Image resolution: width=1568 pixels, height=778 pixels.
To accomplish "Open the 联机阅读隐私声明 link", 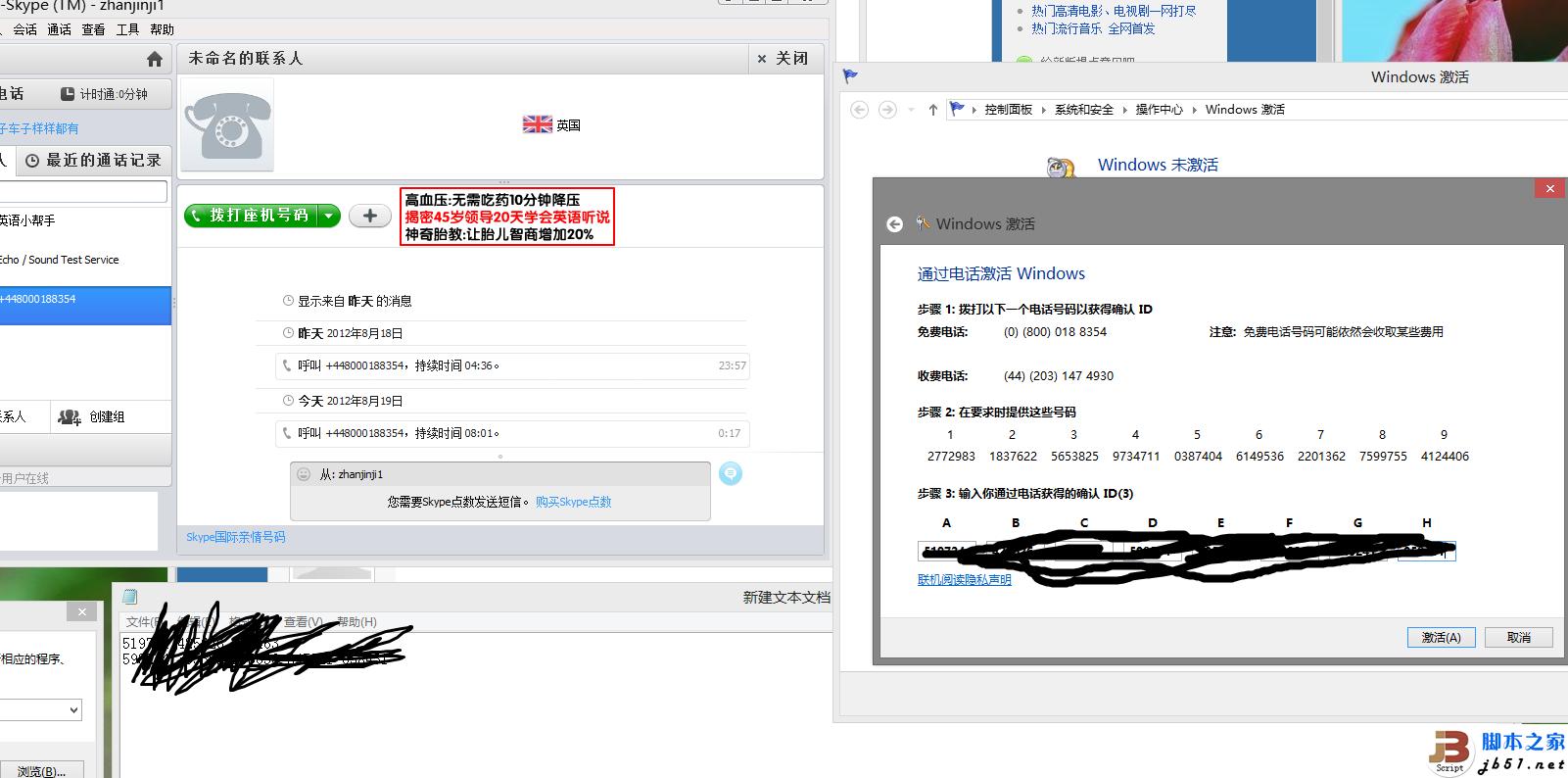I will [964, 580].
